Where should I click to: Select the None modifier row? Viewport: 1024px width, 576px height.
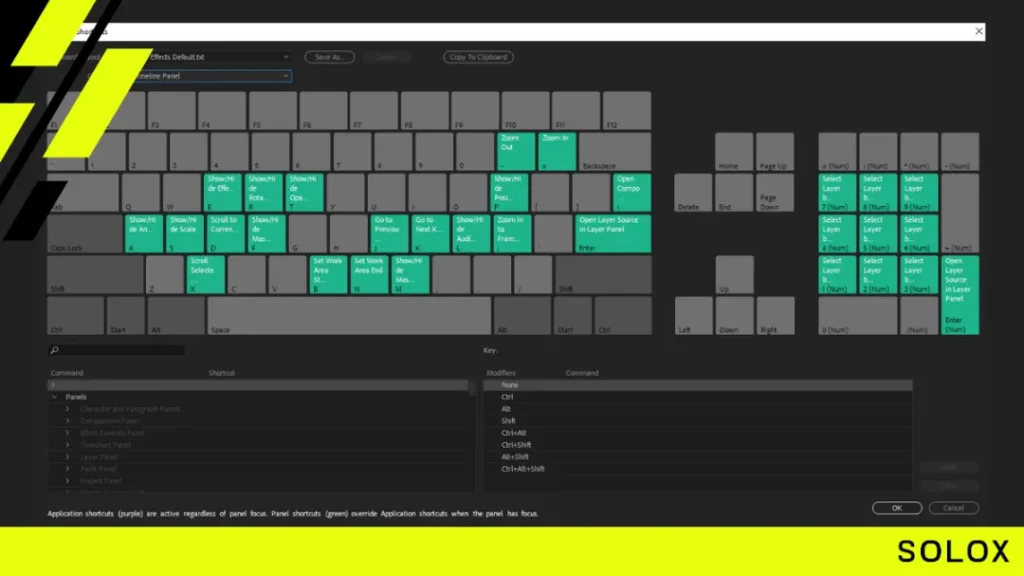(697, 385)
